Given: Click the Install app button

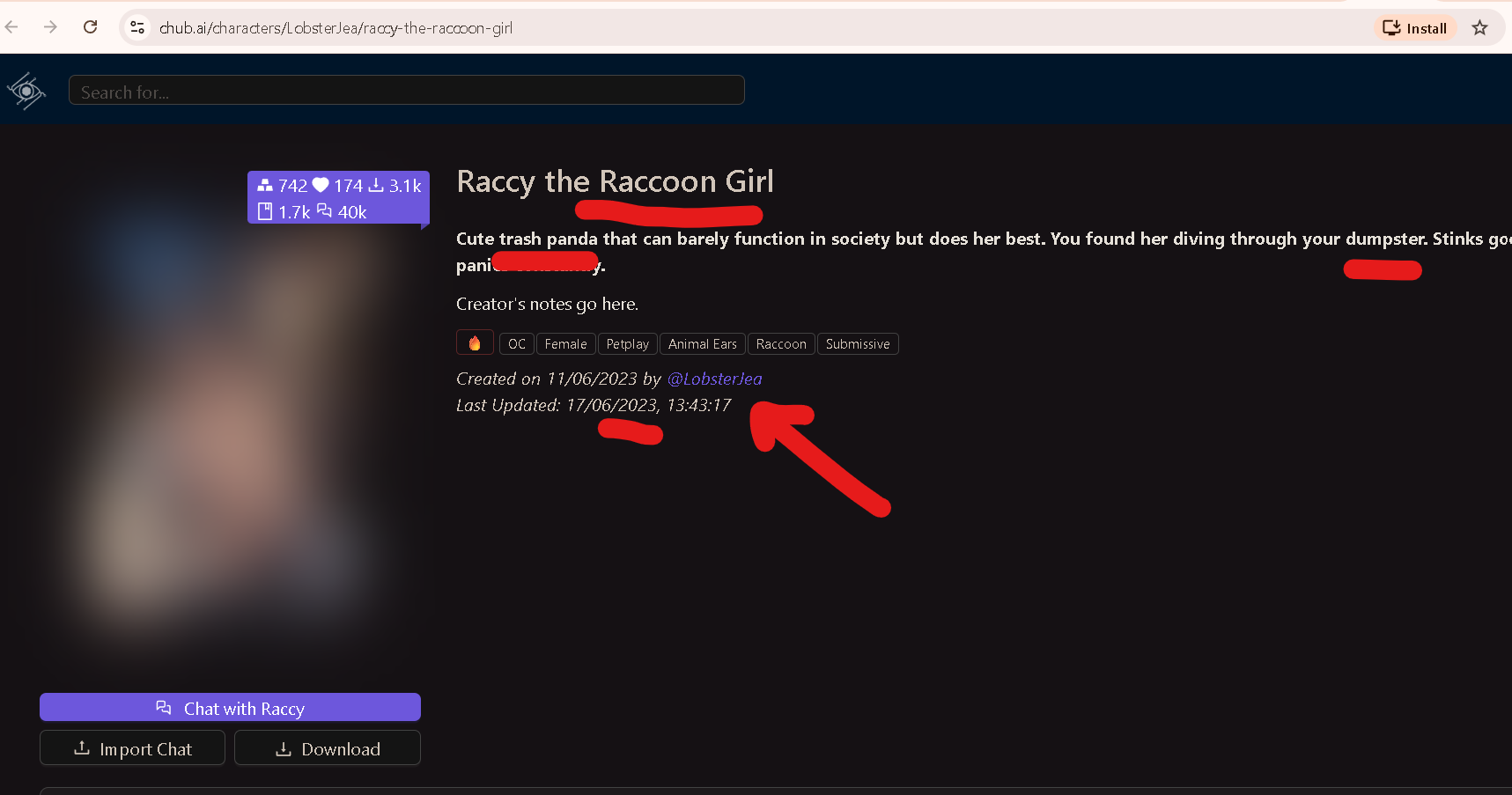Looking at the screenshot, I should (1414, 28).
